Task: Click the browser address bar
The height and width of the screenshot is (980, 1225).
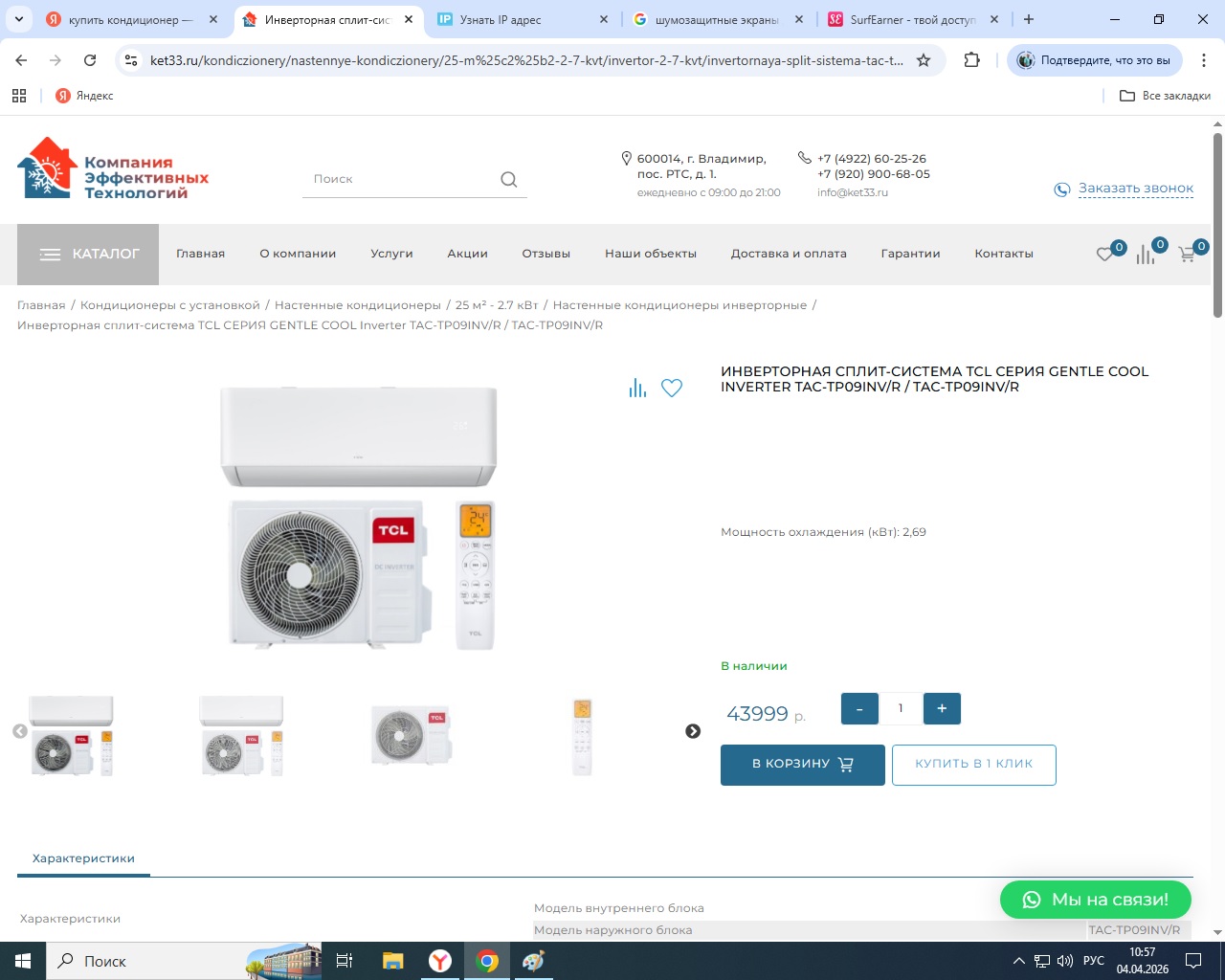Action: pyautogui.click(x=526, y=60)
